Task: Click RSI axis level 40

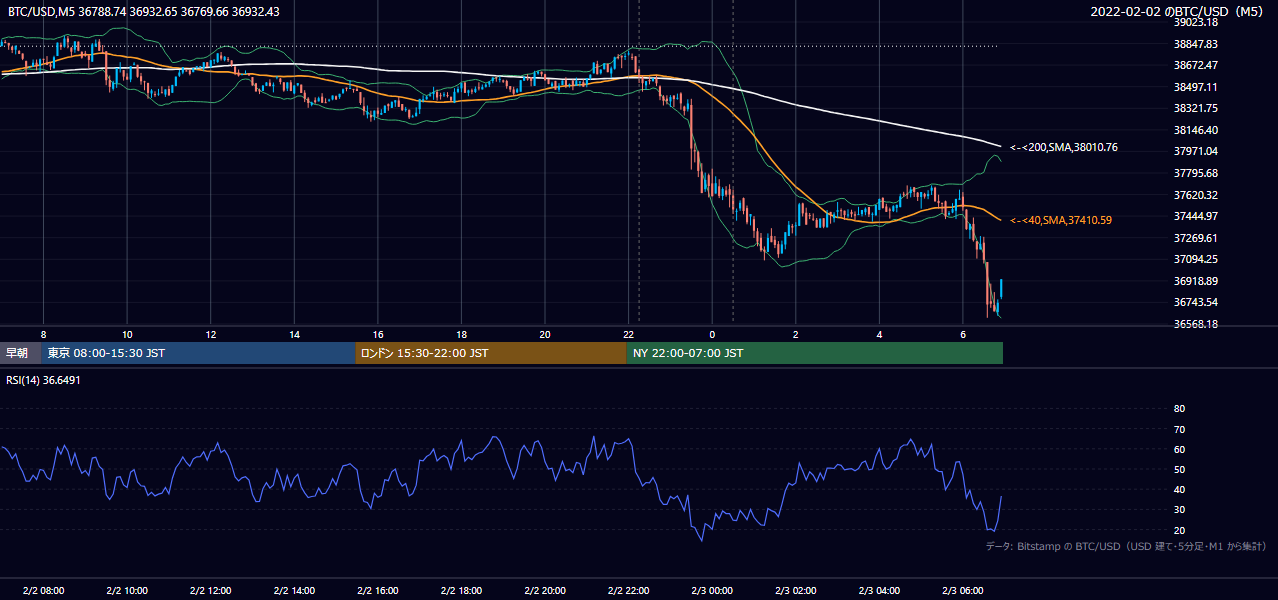Action: pos(1179,489)
